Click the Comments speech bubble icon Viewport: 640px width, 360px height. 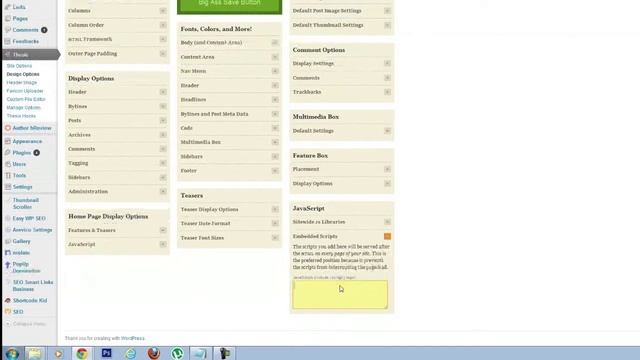8,30
